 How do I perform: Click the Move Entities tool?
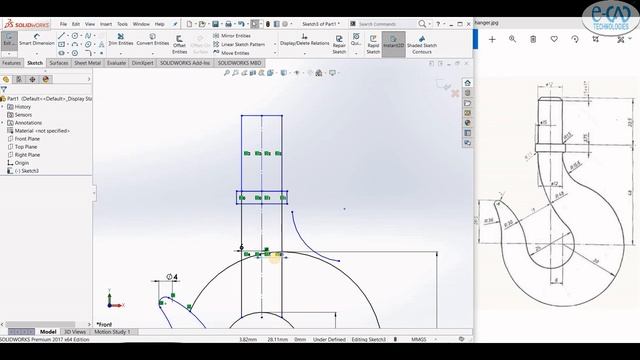tap(231, 53)
